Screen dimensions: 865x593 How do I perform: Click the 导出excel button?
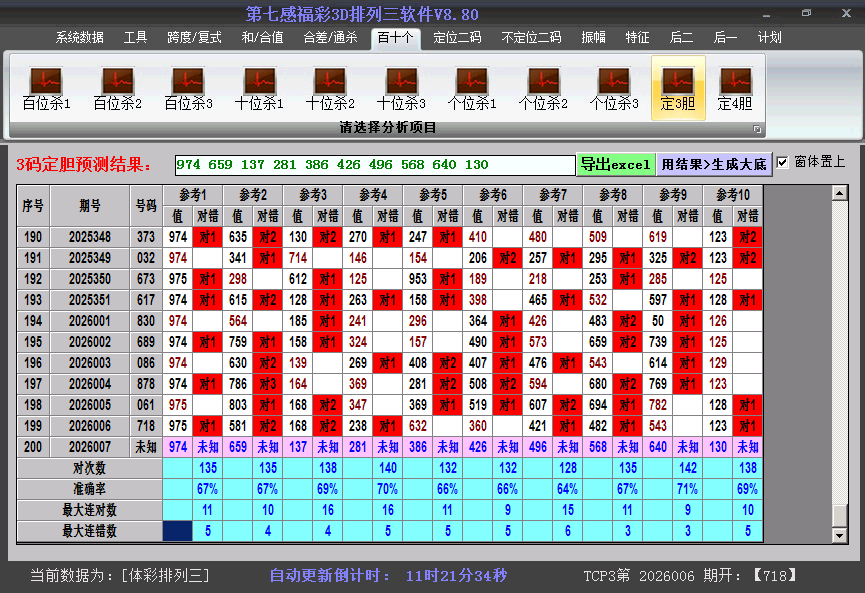pos(615,164)
